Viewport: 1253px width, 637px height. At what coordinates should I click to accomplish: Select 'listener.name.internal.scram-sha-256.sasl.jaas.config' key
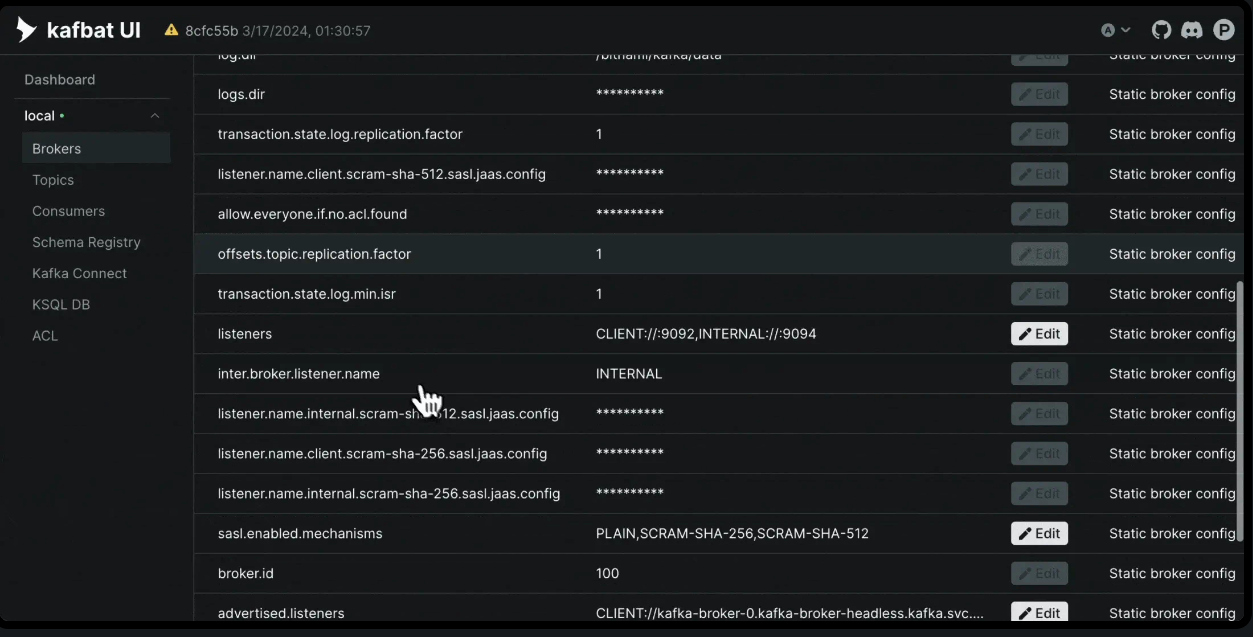(x=389, y=494)
